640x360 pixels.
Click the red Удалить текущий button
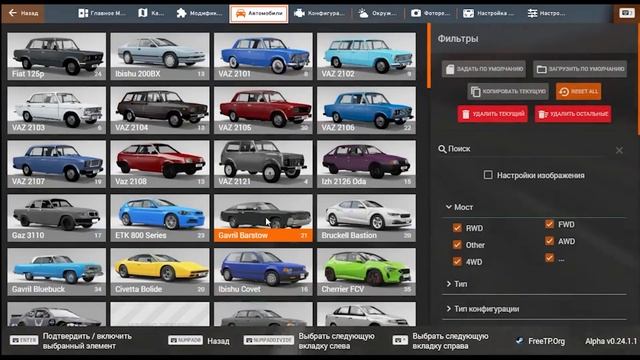tap(493, 114)
